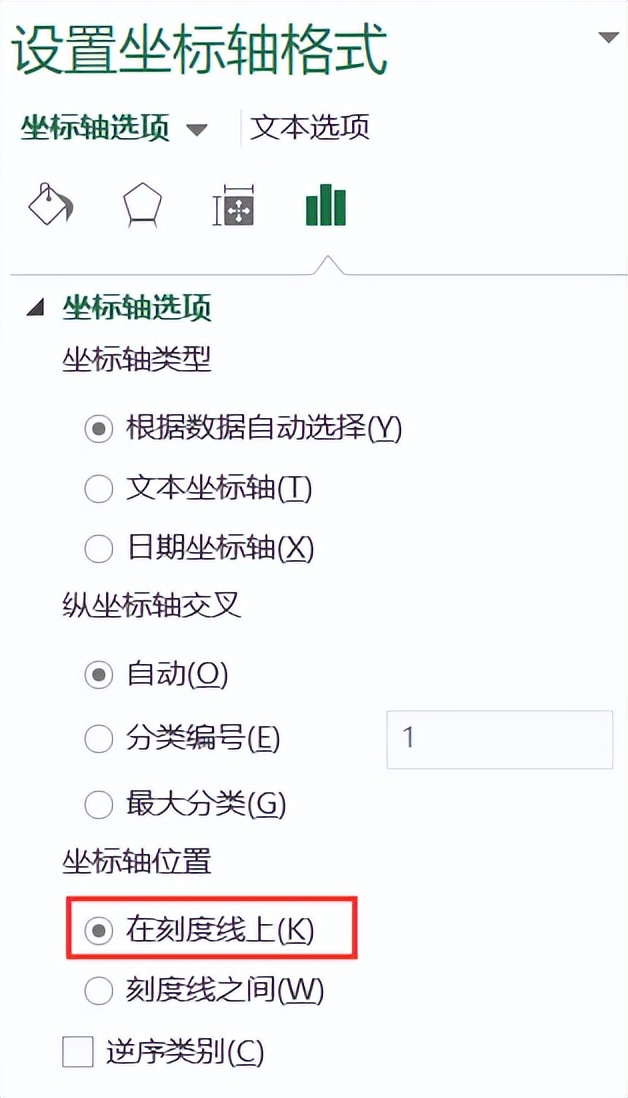Select 自动 for vertical axis crossing
Viewport: 628px width, 1098px height.
[x=99, y=675]
